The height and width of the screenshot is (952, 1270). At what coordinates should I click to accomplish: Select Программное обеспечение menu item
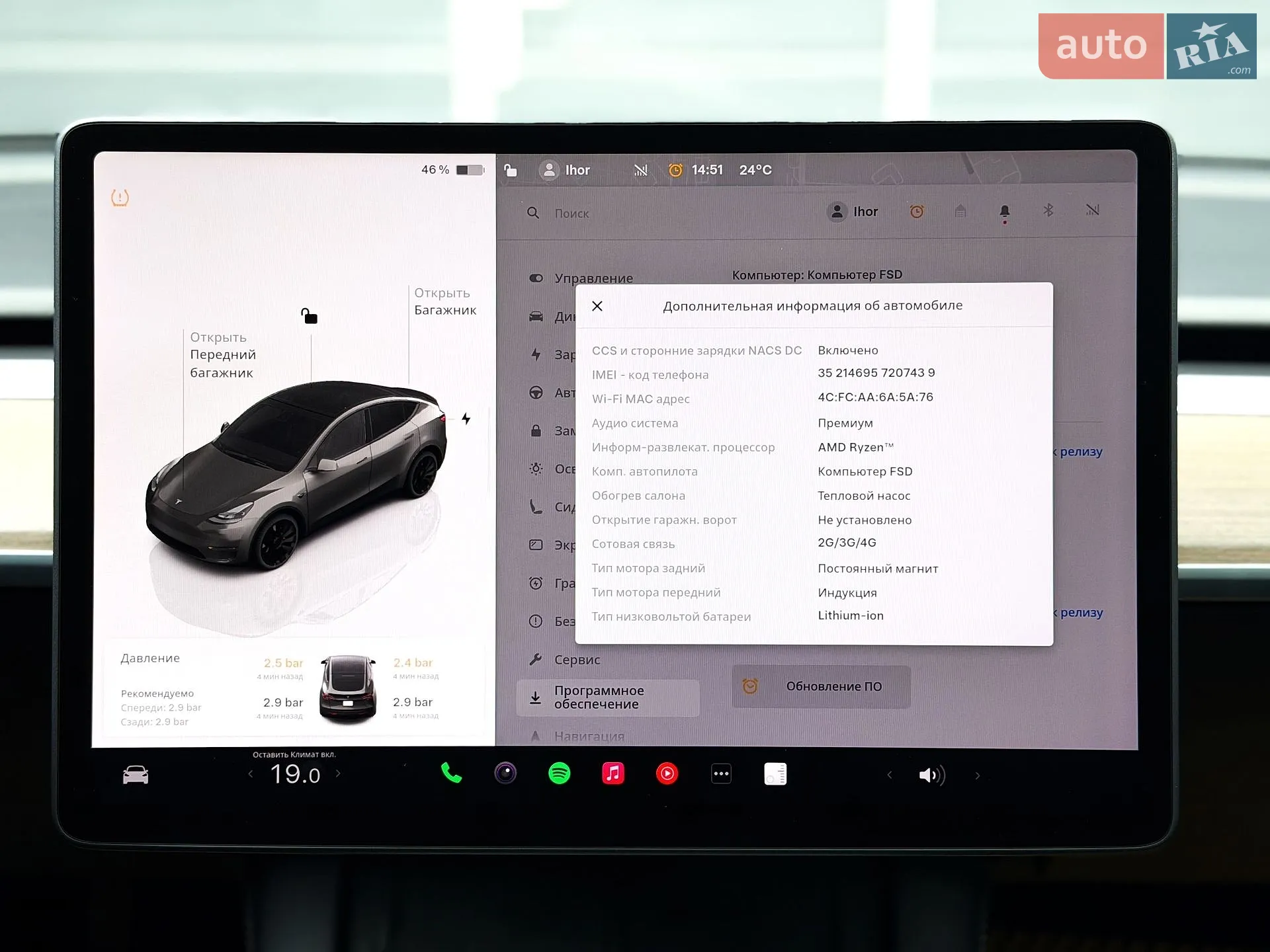point(608,697)
